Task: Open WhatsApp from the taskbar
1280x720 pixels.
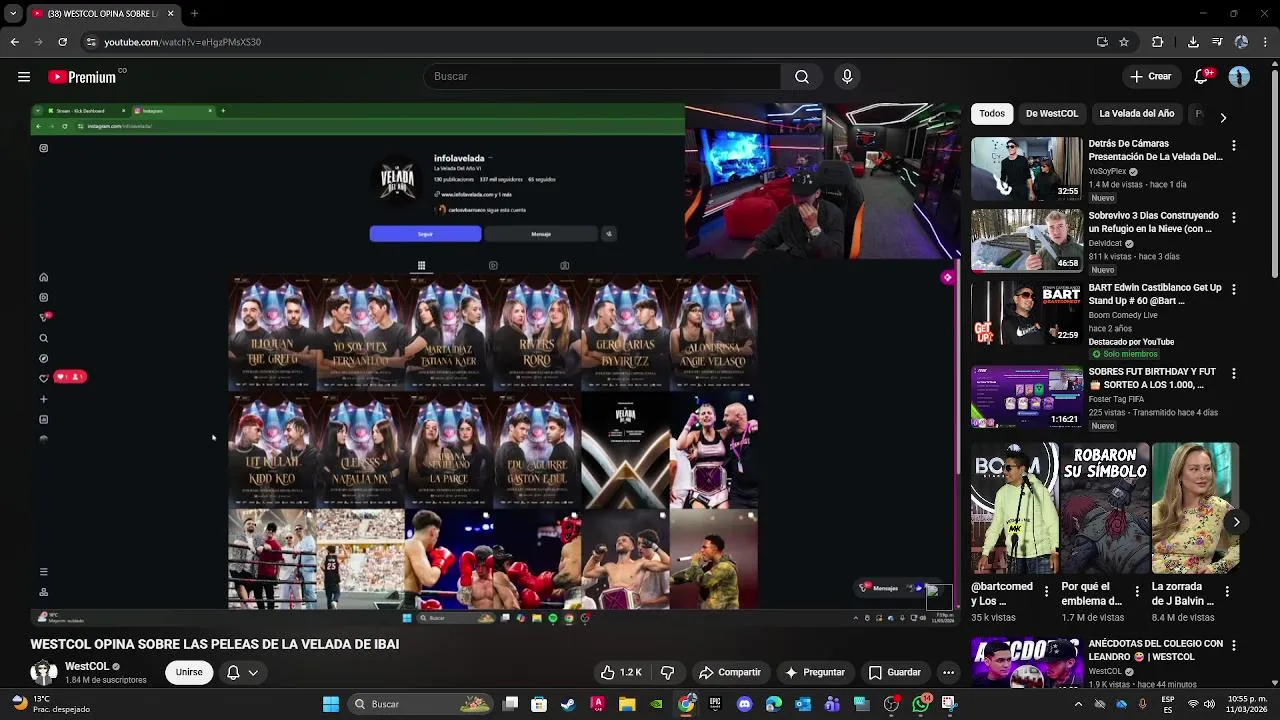Action: pos(921,704)
